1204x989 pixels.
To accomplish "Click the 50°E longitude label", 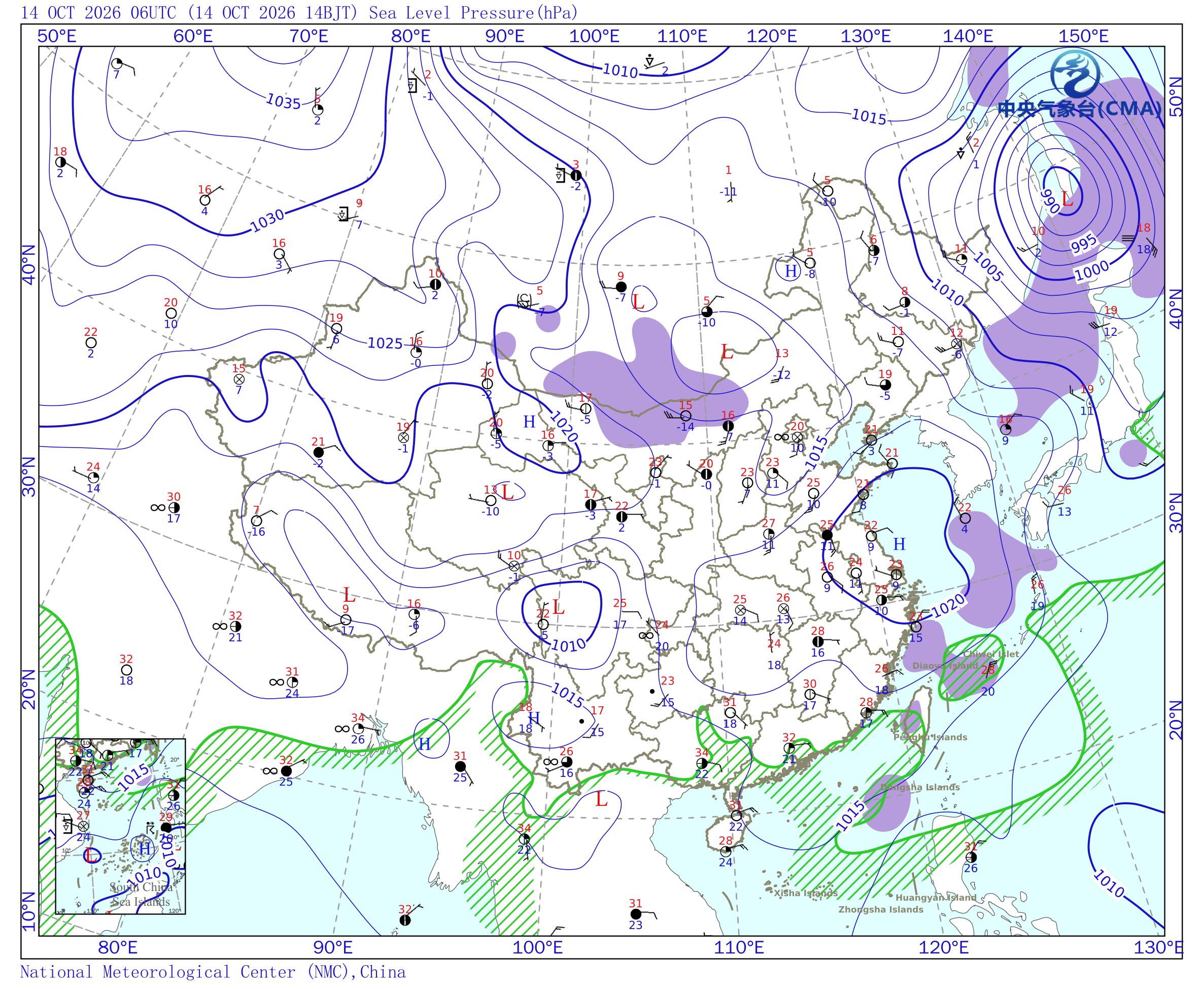I will point(57,37).
